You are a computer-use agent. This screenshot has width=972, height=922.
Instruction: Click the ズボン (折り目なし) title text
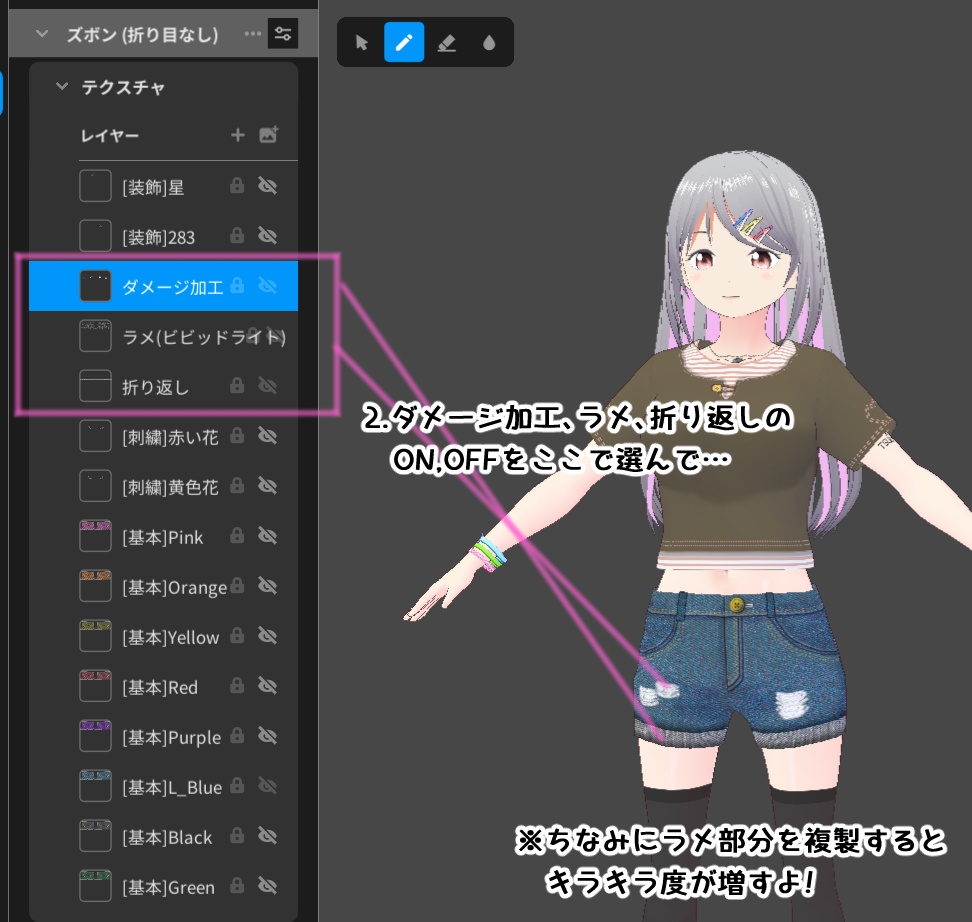pos(143,35)
